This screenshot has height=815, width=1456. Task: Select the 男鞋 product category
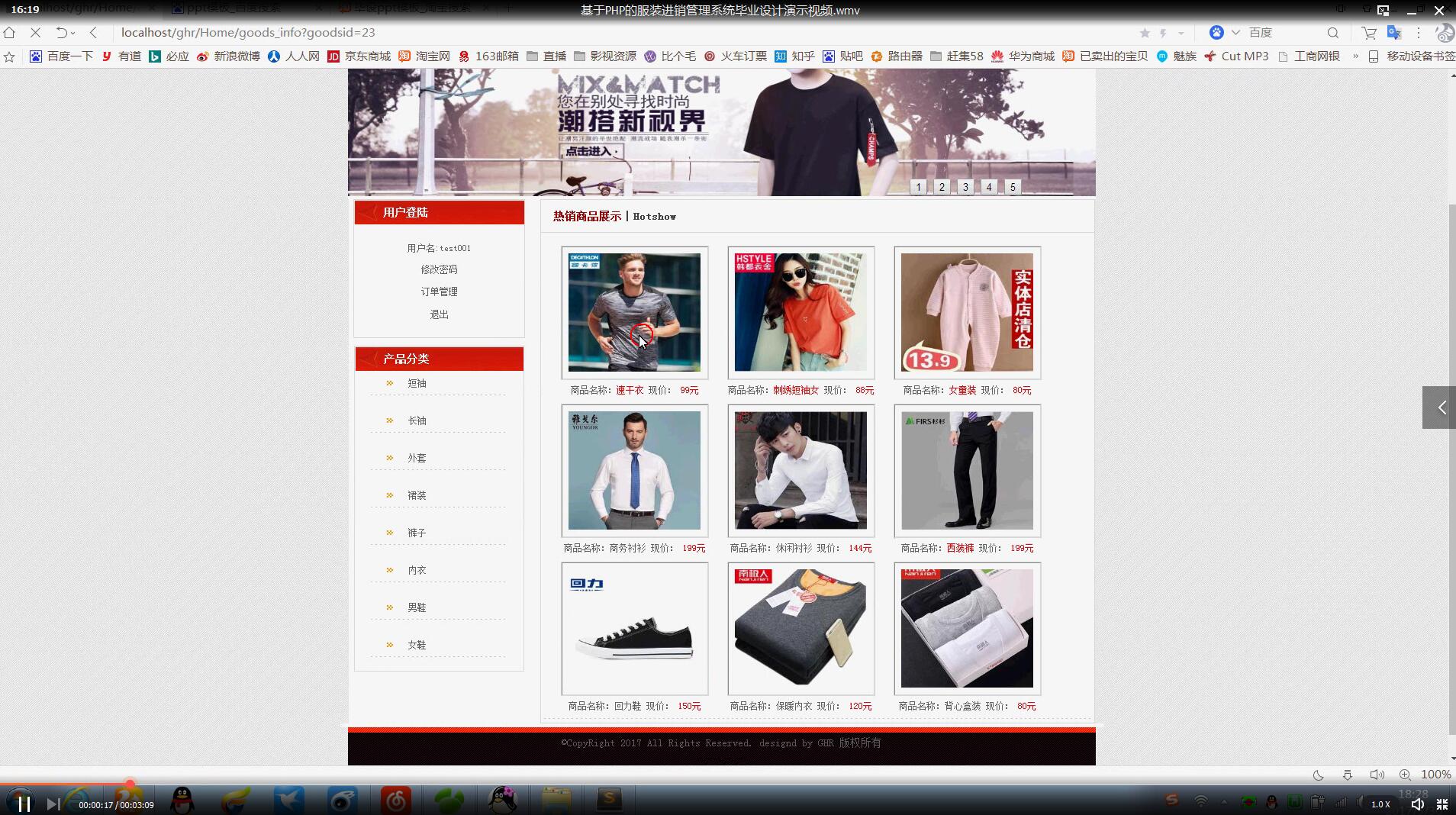coord(417,607)
